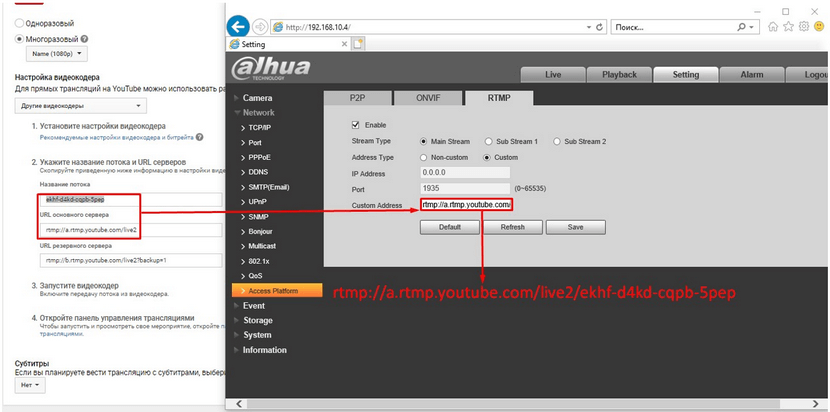Open a new browser tab
The height and width of the screenshot is (412, 830).
click(359, 44)
